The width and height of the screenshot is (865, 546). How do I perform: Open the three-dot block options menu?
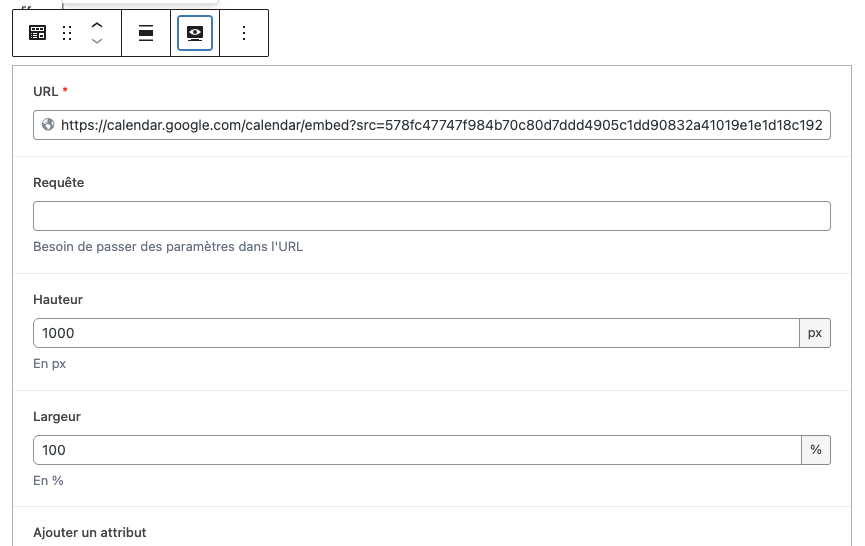pyautogui.click(x=244, y=33)
